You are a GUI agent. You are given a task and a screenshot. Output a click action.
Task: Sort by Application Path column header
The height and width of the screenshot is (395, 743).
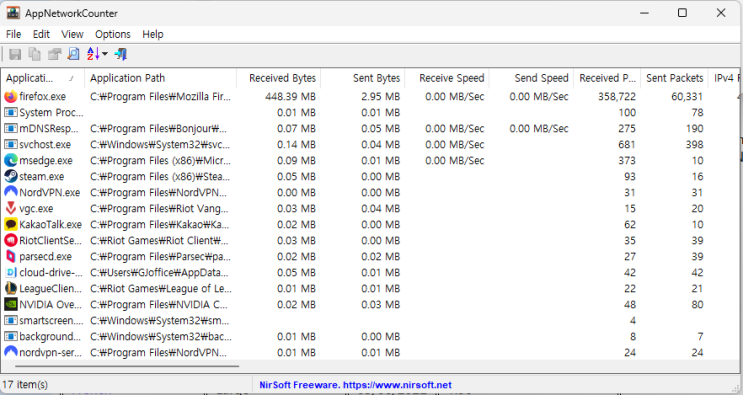coord(160,78)
